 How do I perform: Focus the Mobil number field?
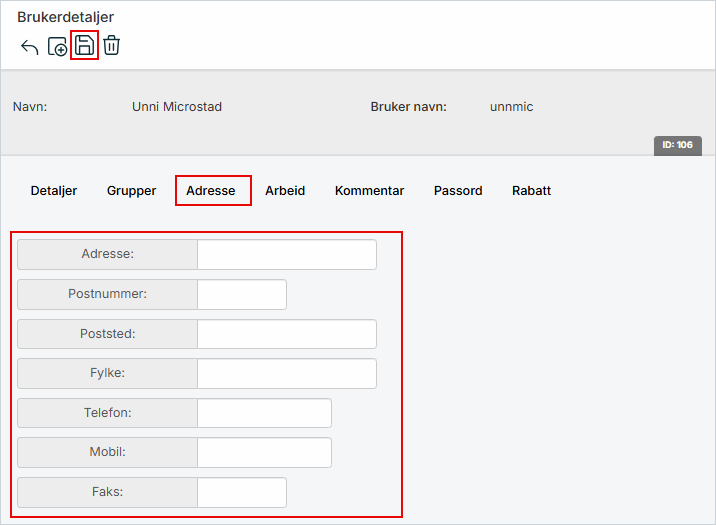coord(264,453)
